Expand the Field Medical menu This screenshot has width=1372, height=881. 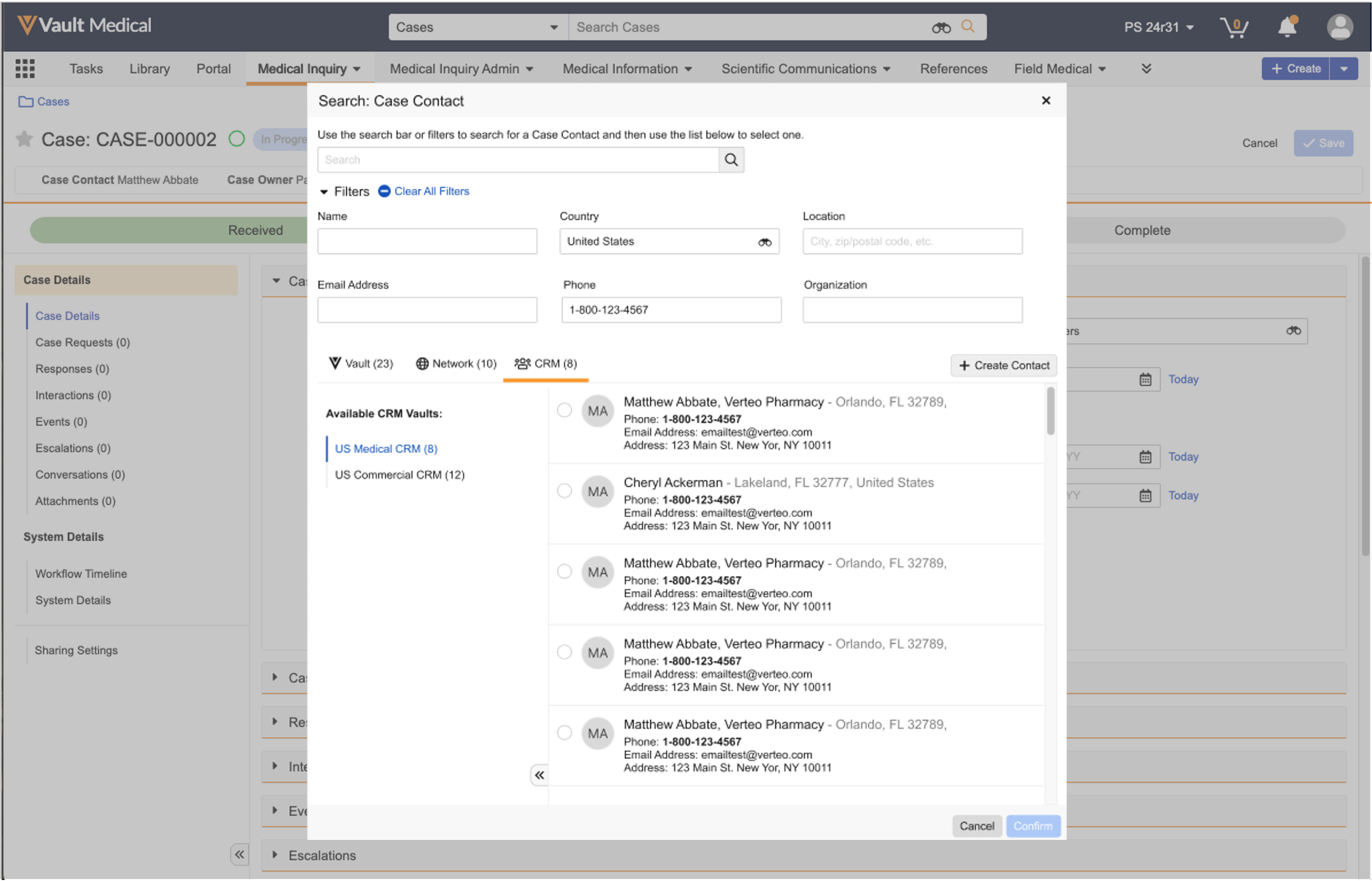(x=1060, y=69)
